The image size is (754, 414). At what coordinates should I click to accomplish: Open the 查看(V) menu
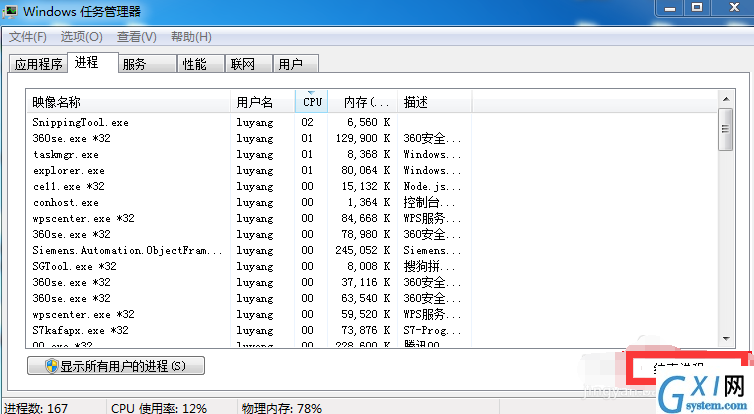point(137,37)
